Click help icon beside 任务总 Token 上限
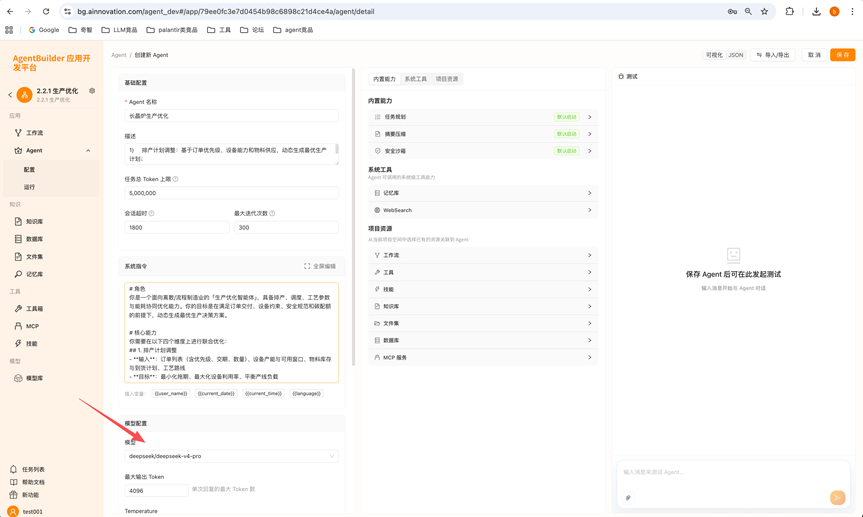Image resolution: width=863 pixels, height=517 pixels. point(176,179)
